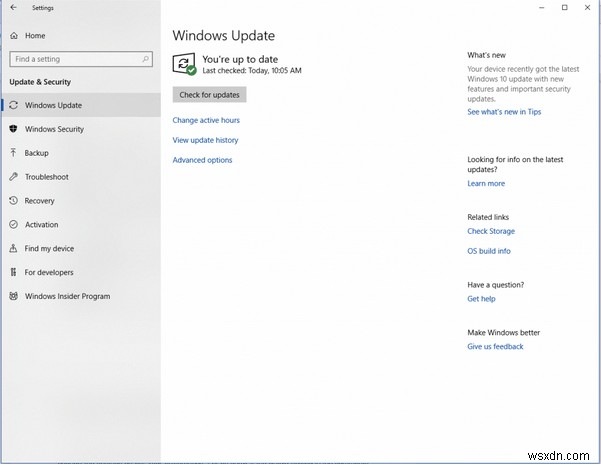Go to the Backup section
This screenshot has width=601, height=466.
tap(81, 153)
